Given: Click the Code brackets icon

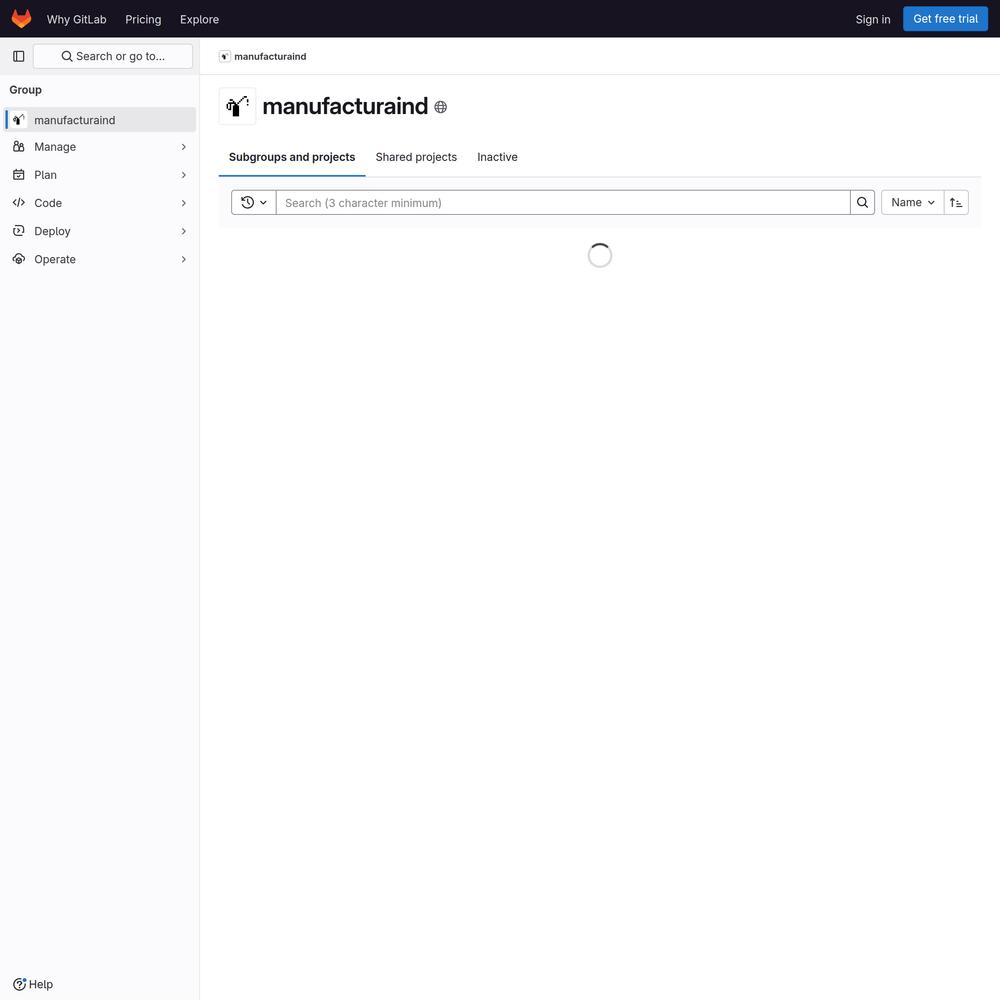Looking at the screenshot, I should [18, 203].
